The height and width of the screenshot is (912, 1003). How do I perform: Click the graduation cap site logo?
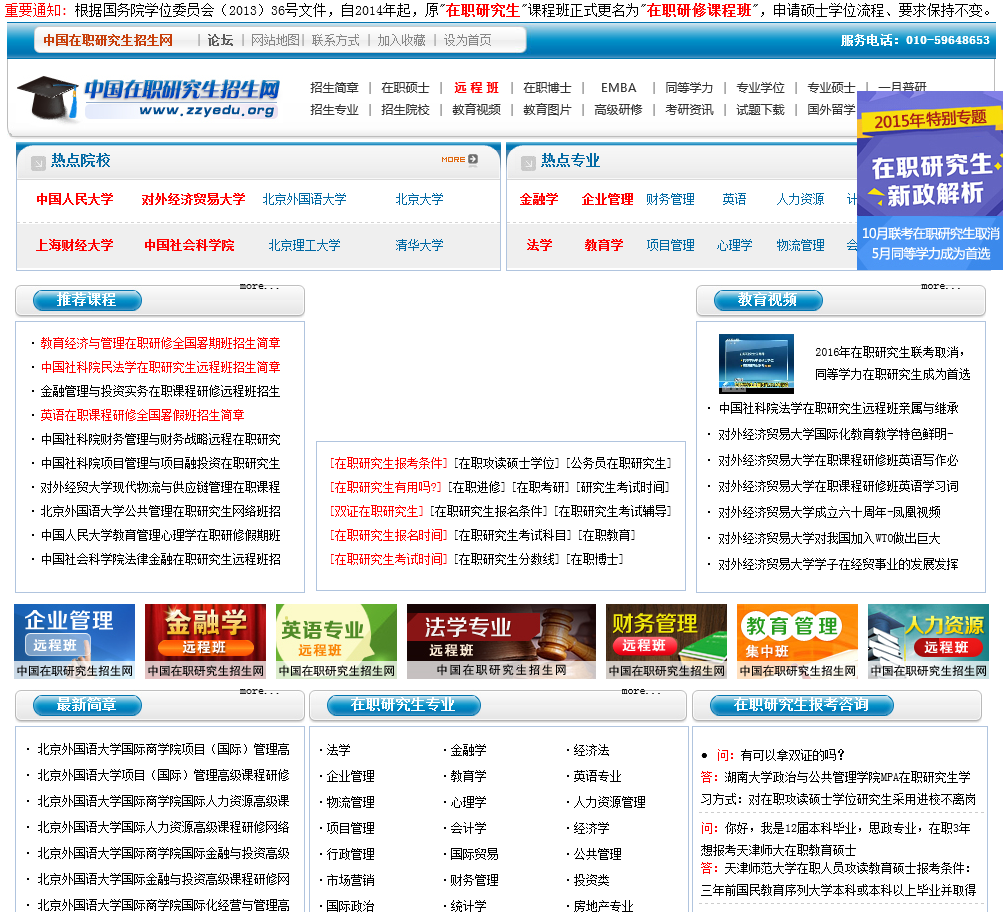point(148,98)
